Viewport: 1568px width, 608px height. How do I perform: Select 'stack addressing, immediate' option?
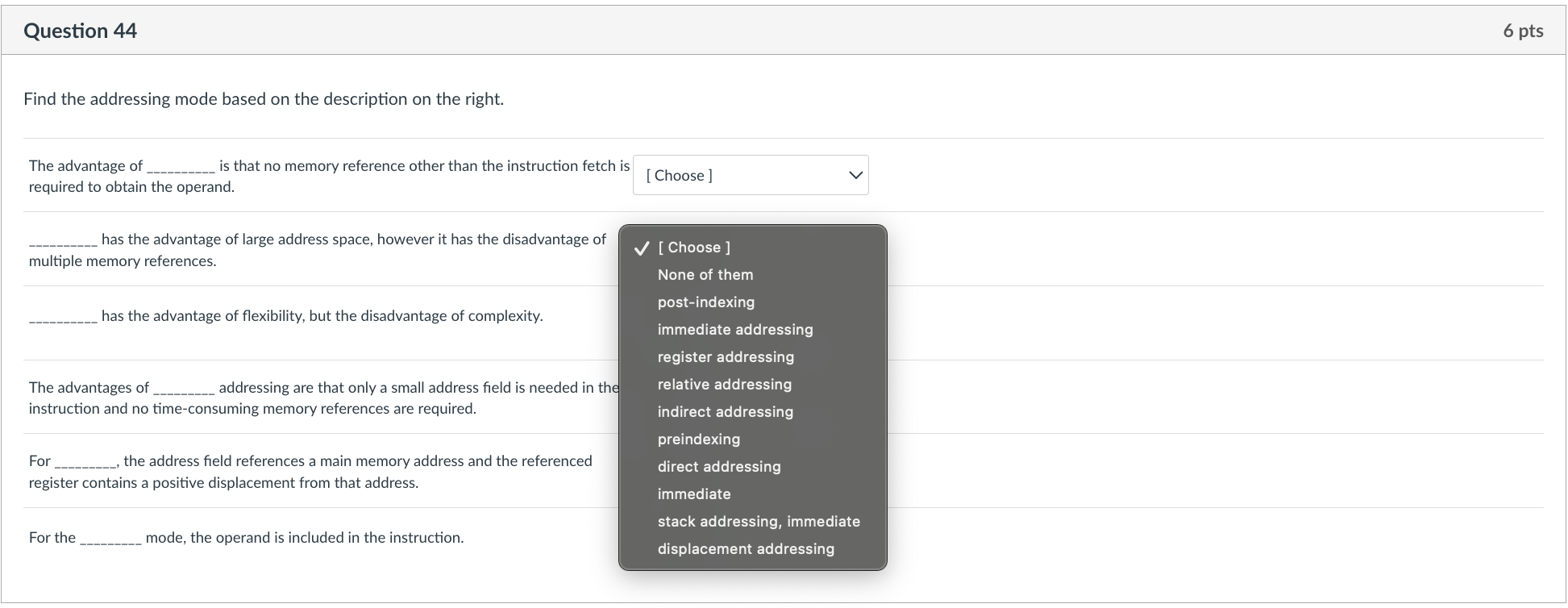click(x=758, y=522)
